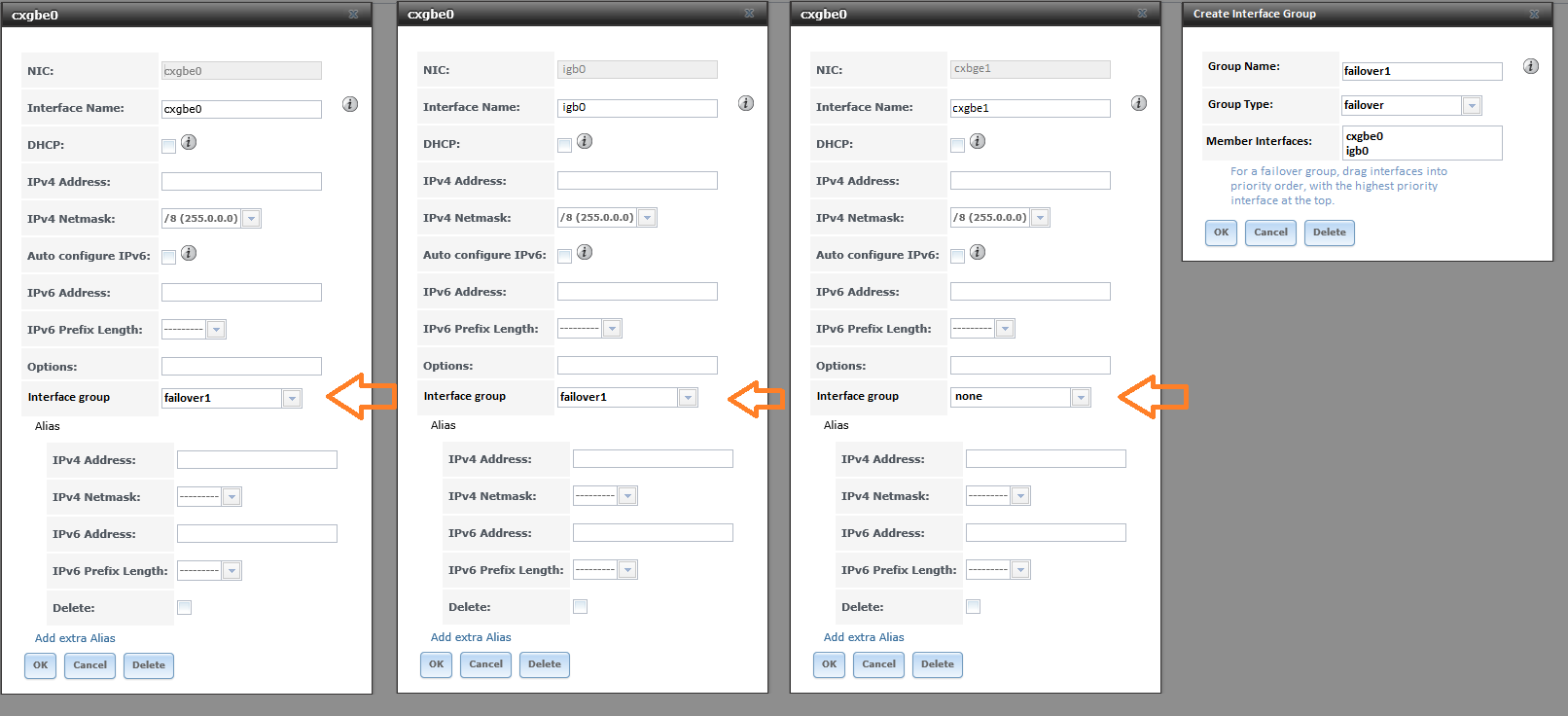Click the Options field for interface cxgbe1
1568x716 pixels.
(x=1030, y=365)
